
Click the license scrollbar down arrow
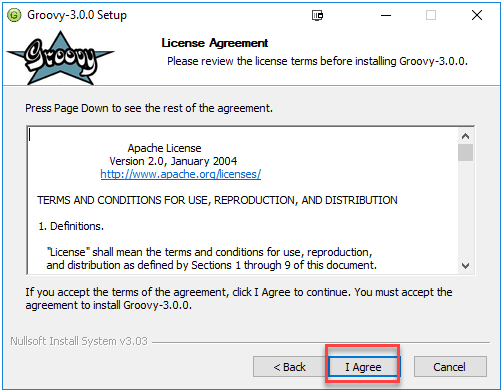(x=466, y=266)
